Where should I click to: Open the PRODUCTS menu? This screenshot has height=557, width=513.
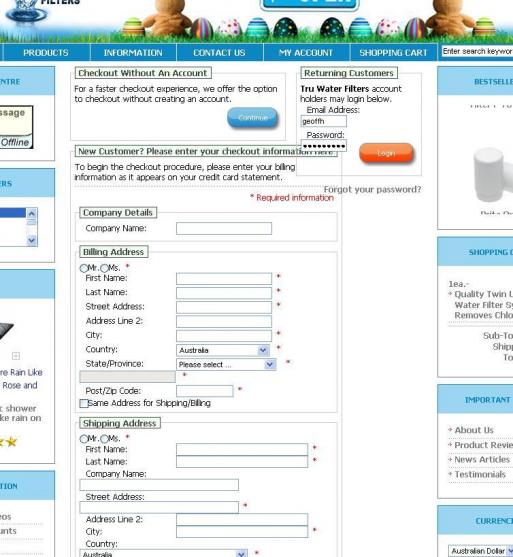pyautogui.click(x=46, y=53)
